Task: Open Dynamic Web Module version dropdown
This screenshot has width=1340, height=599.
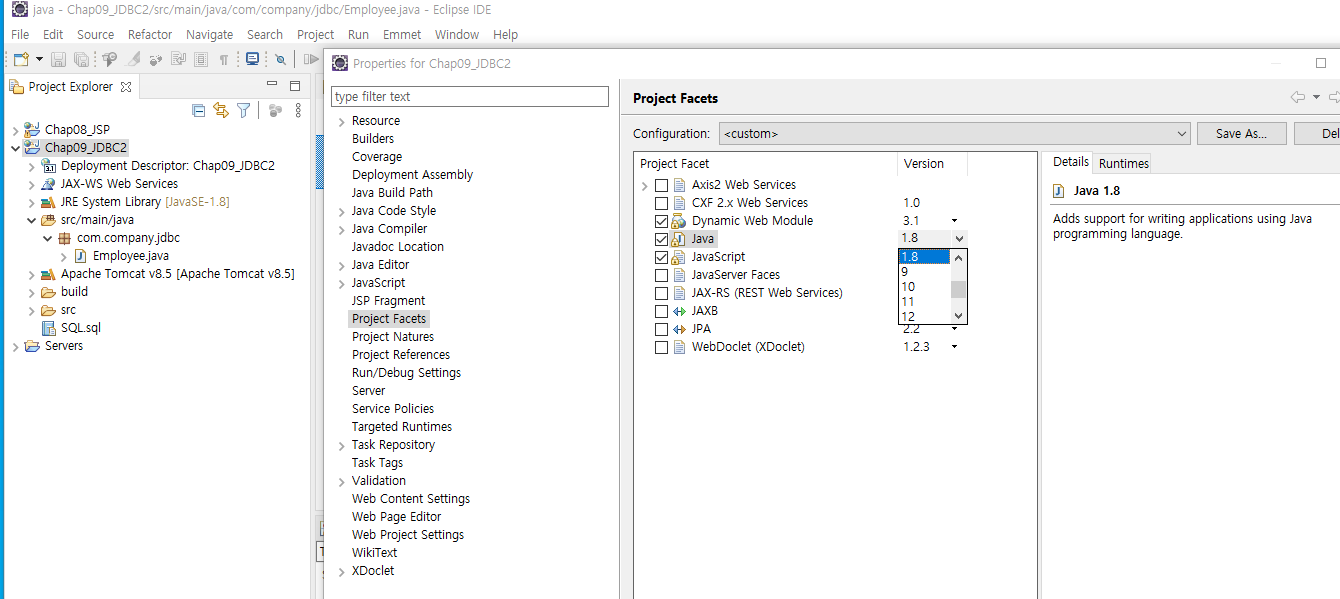Action: pos(954,221)
